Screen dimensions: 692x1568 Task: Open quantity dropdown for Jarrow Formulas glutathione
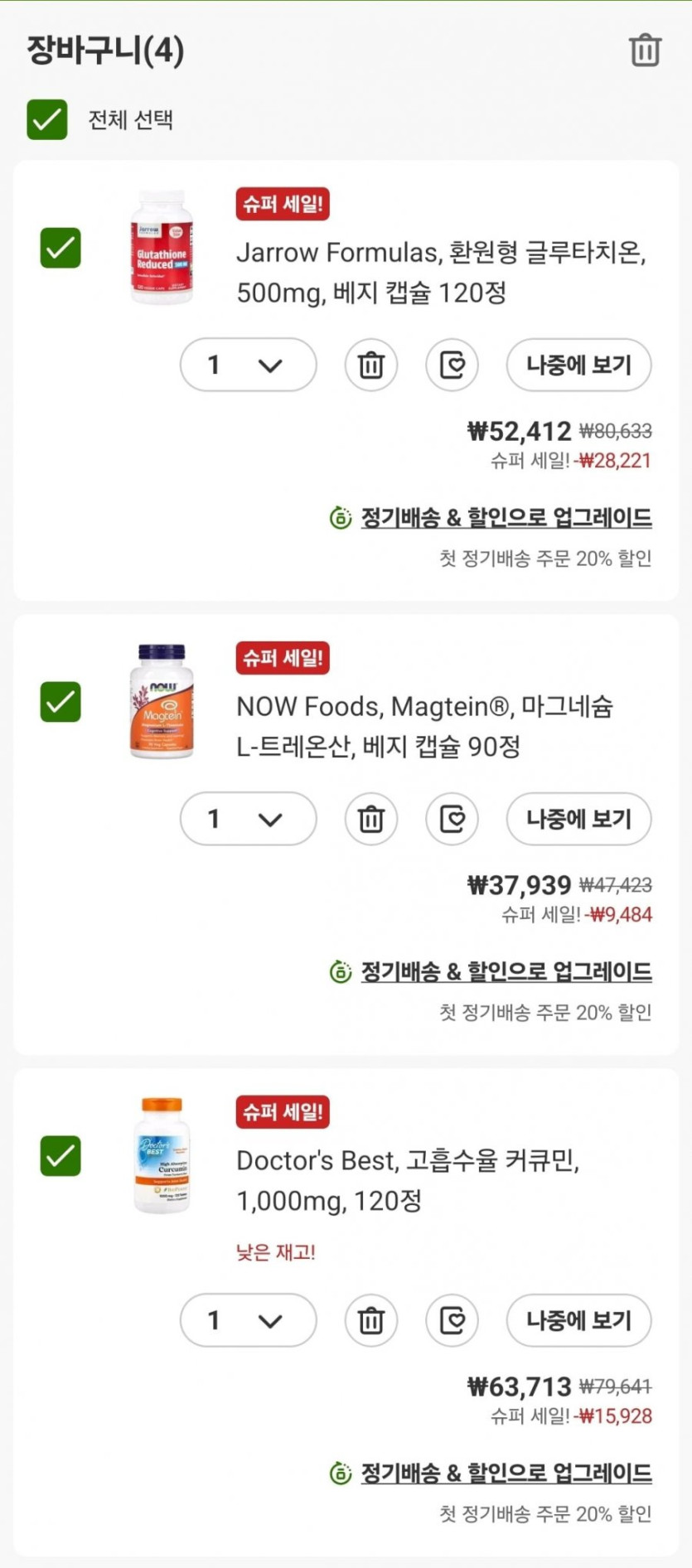tap(248, 365)
